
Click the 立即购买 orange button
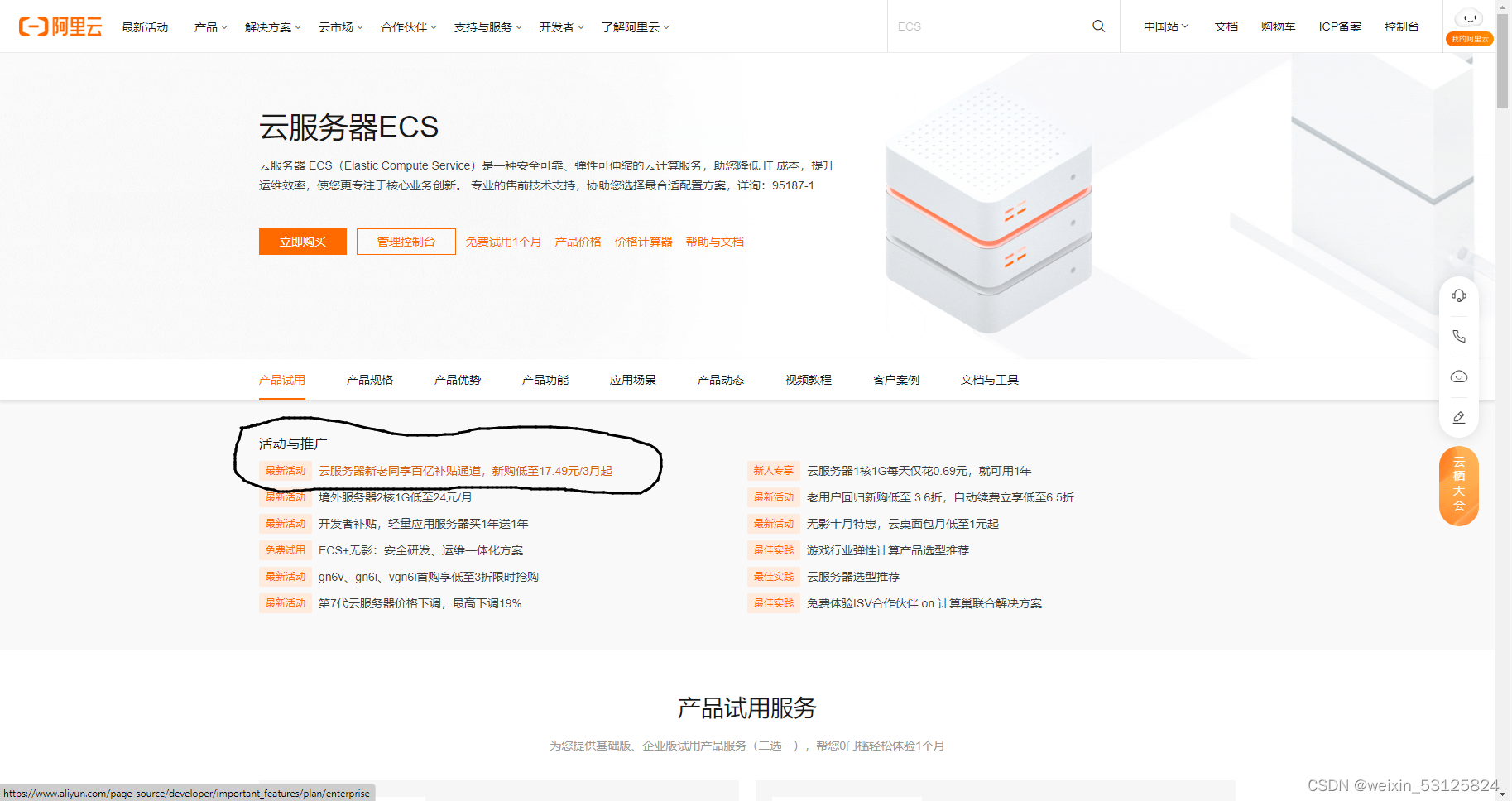point(303,242)
